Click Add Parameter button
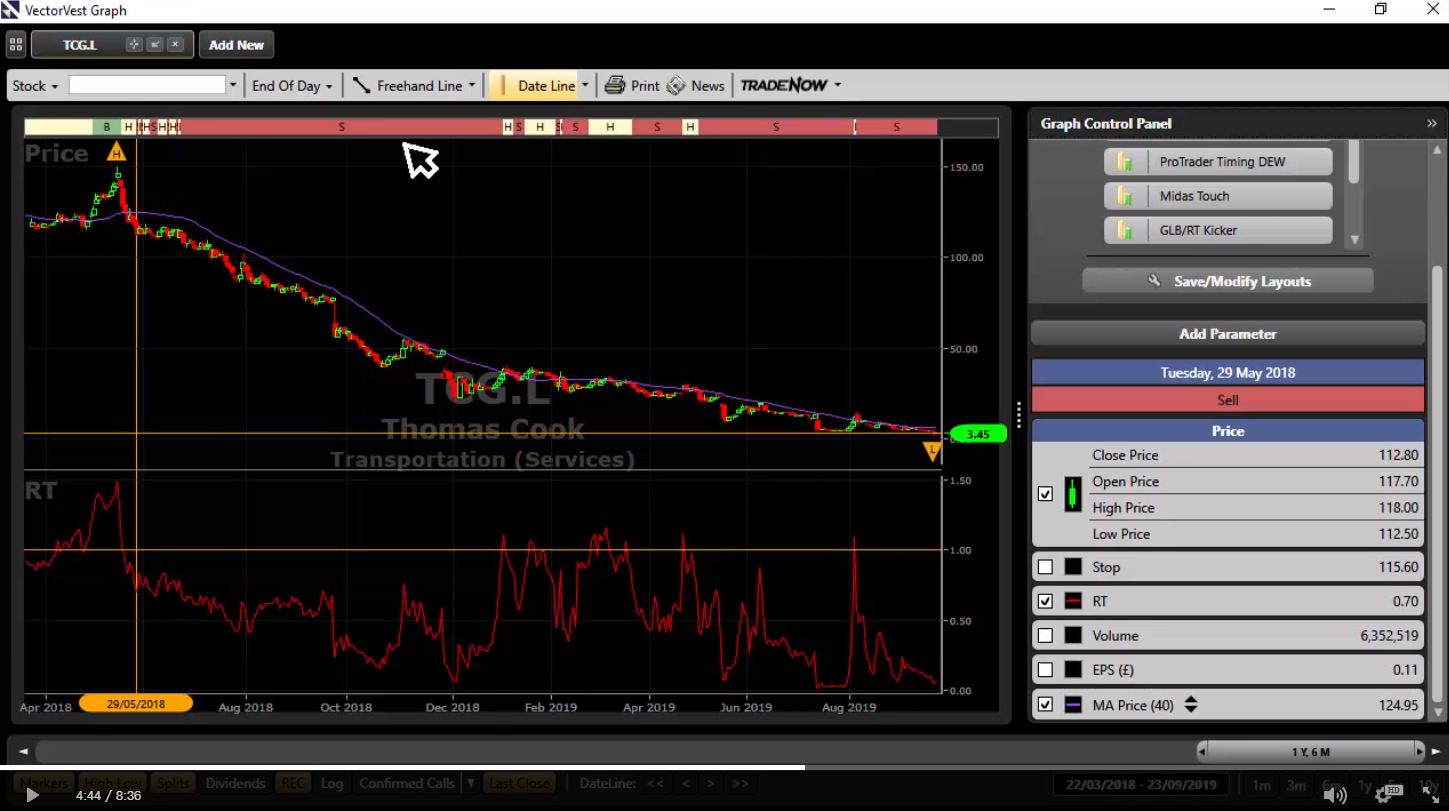The width and height of the screenshot is (1449, 811). tap(1228, 334)
